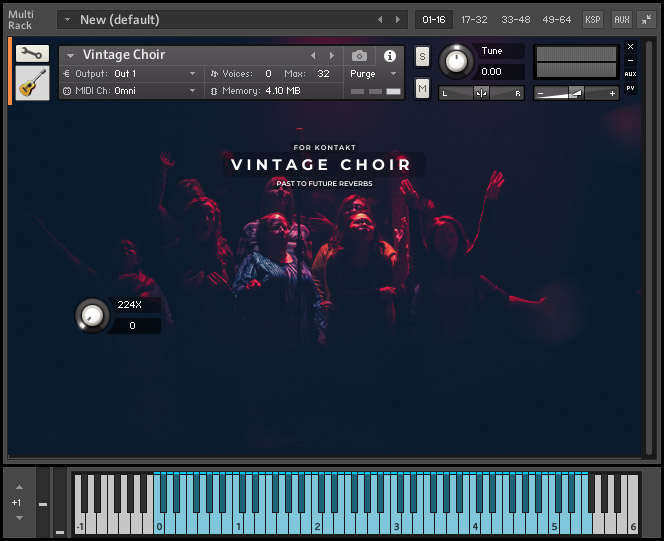Open instrument edit mode with wrench icon

[32, 54]
